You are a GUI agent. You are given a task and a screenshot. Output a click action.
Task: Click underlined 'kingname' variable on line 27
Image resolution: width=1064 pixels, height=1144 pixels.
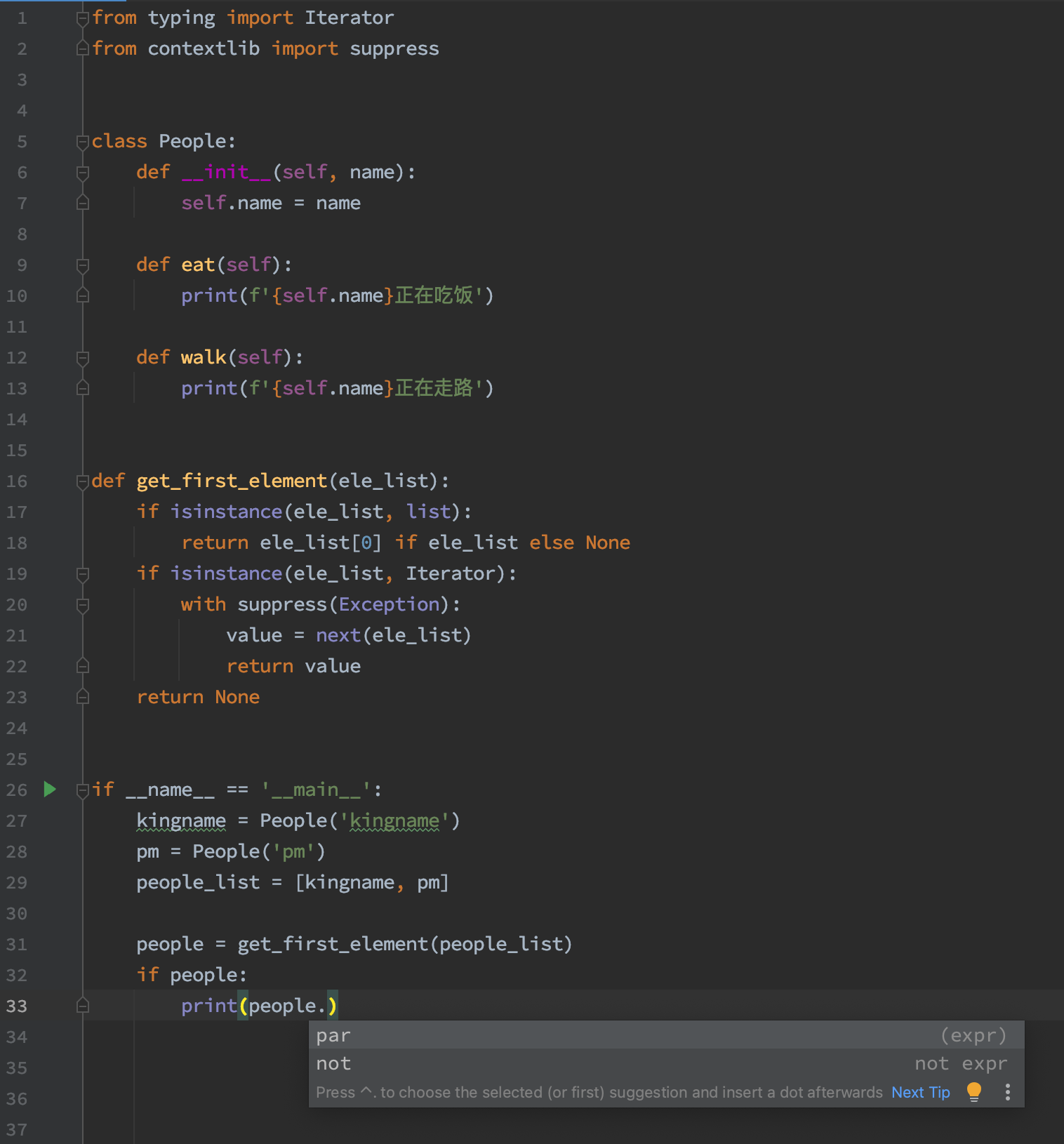pos(181,820)
